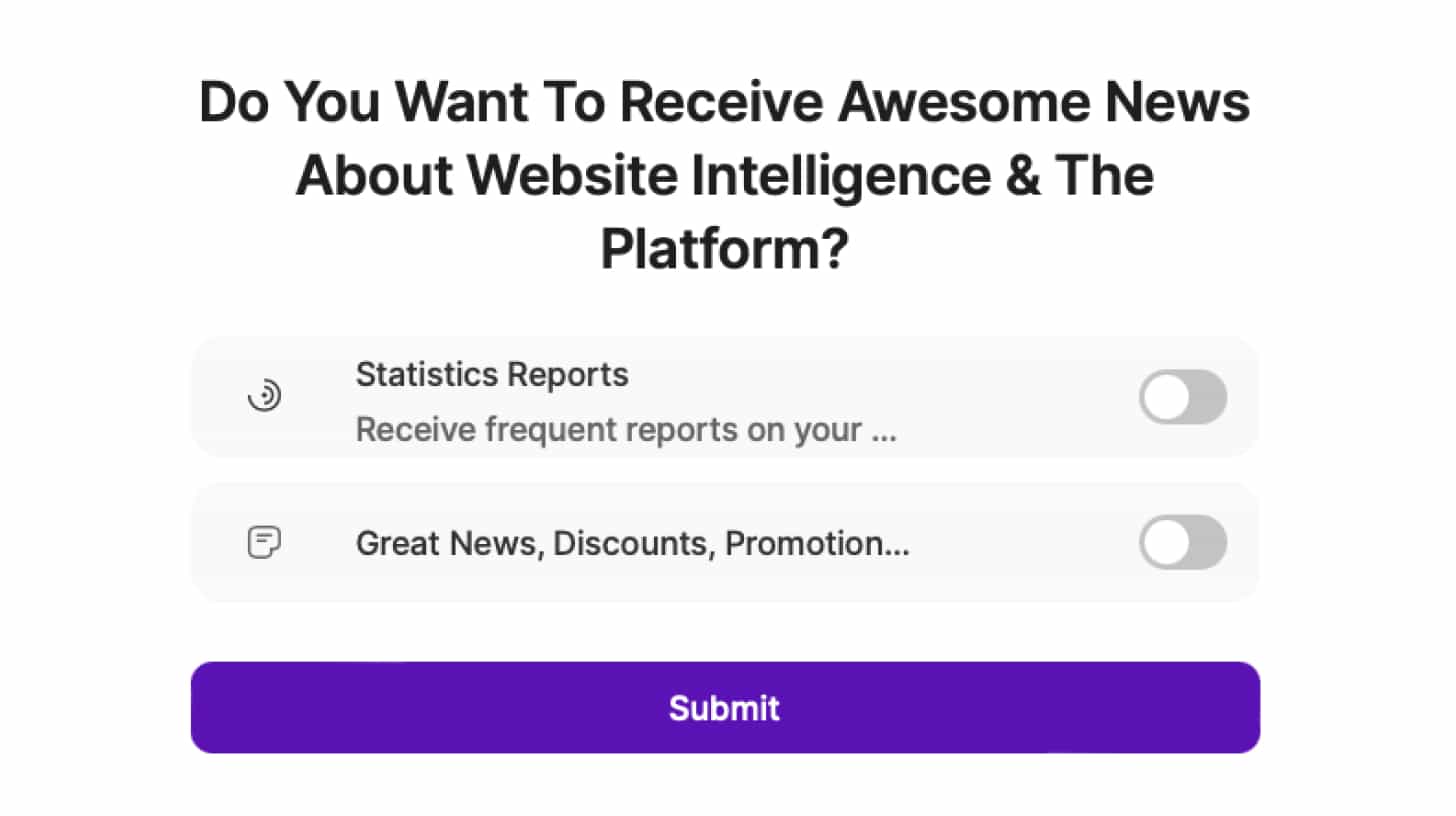This screenshot has width=1456, height=816.
Task: Enable the Statistics Reports toggle switch
Action: pos(1182,397)
